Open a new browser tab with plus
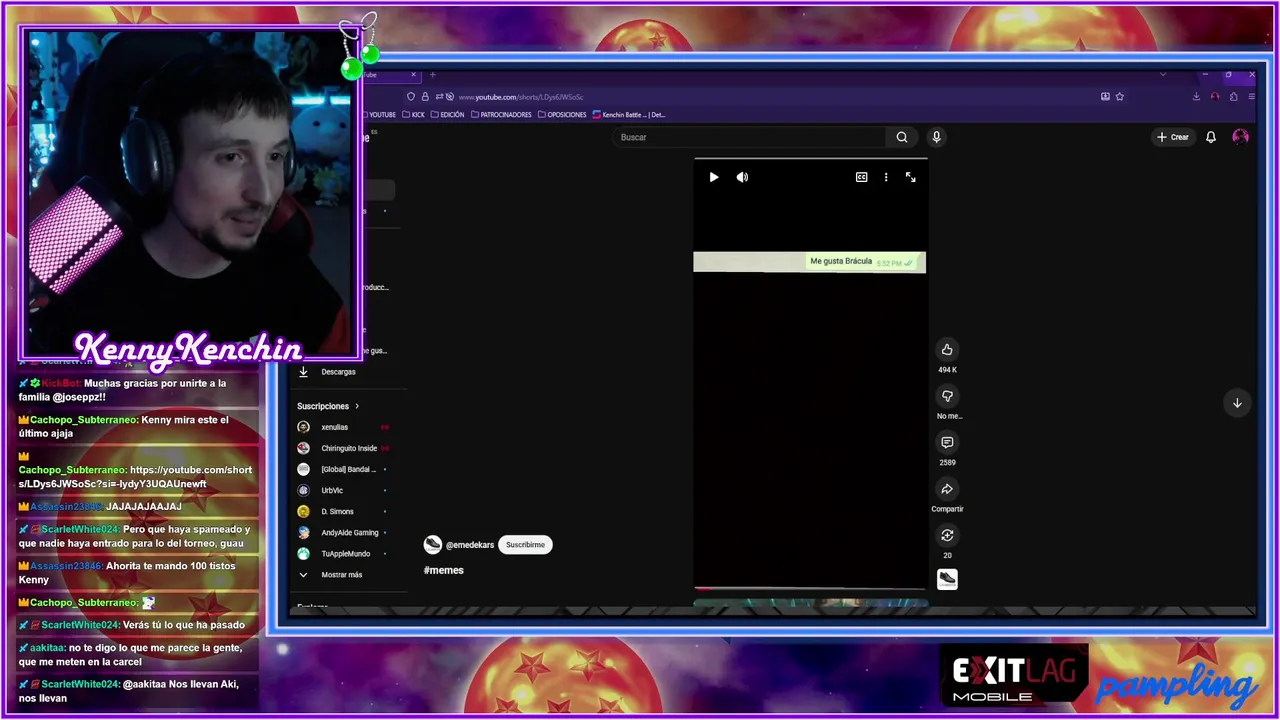 433,75
